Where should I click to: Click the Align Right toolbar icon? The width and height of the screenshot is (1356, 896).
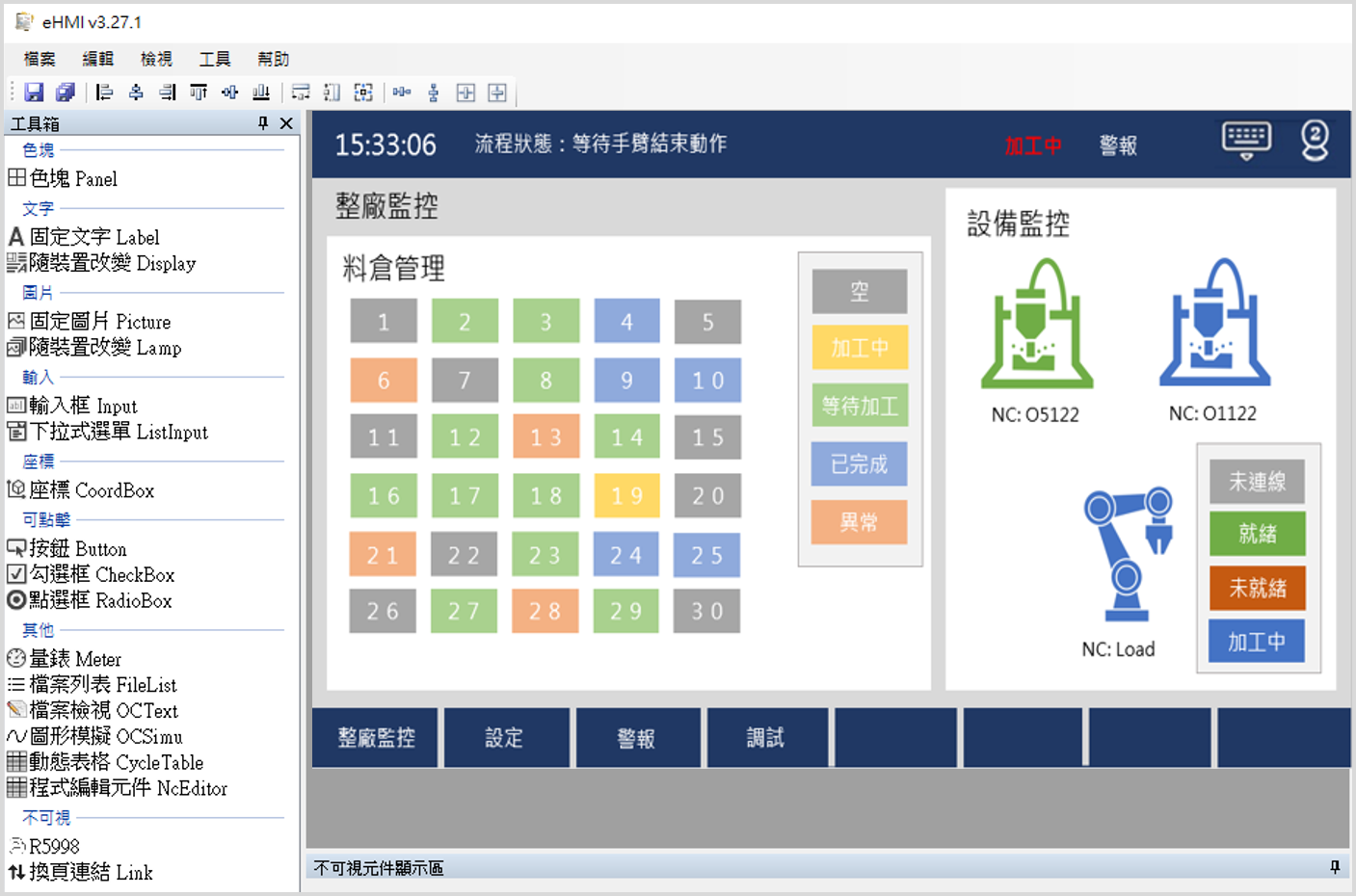click(x=168, y=92)
